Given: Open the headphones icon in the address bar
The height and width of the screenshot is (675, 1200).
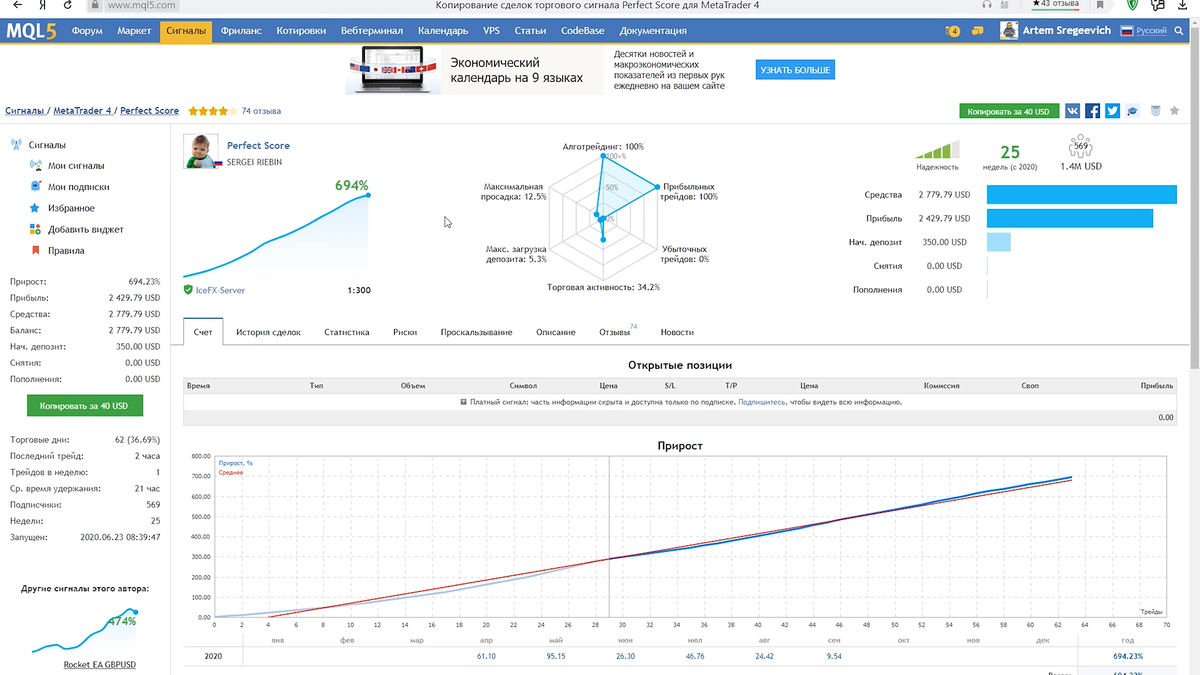Looking at the screenshot, I should [x=985, y=5].
